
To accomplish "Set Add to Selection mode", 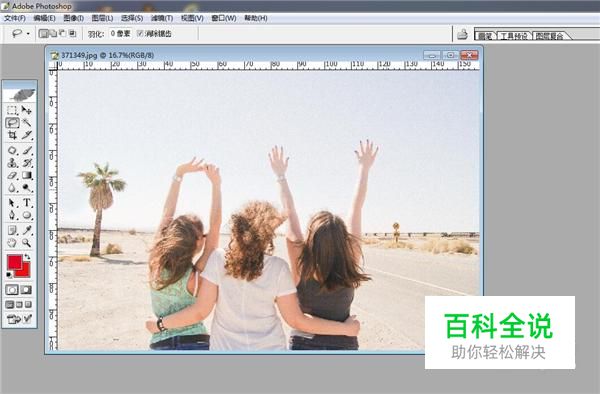I will pos(53,34).
